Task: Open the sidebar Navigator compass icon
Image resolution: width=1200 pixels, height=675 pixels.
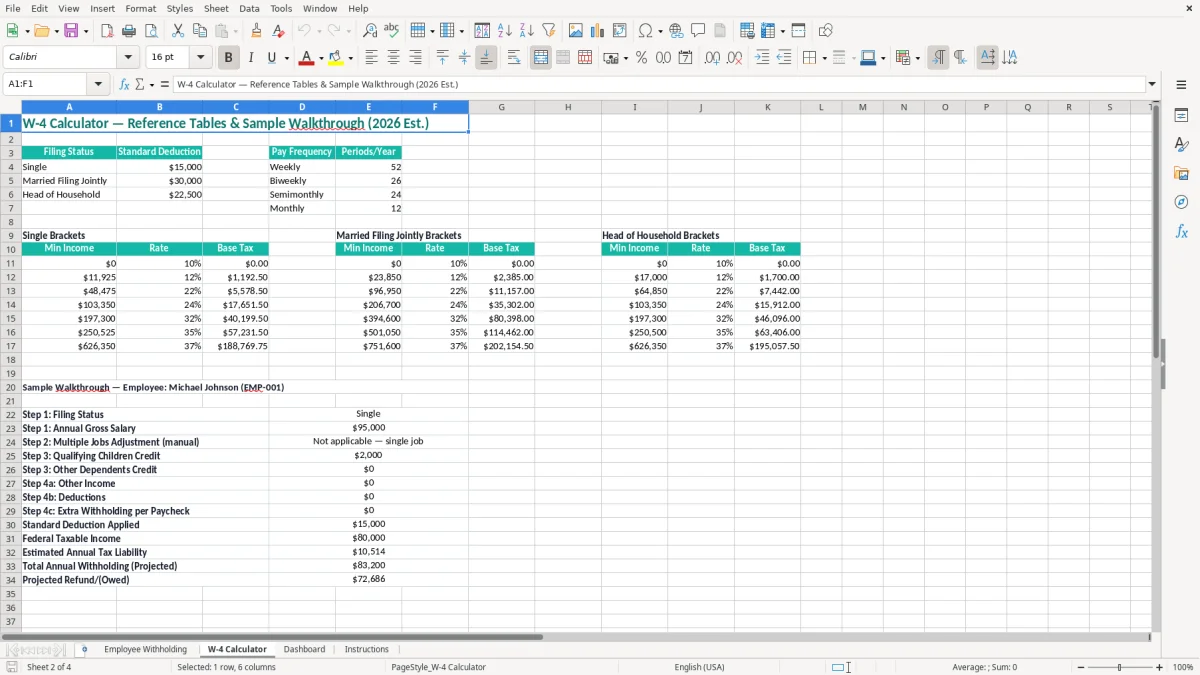Action: (1181, 203)
